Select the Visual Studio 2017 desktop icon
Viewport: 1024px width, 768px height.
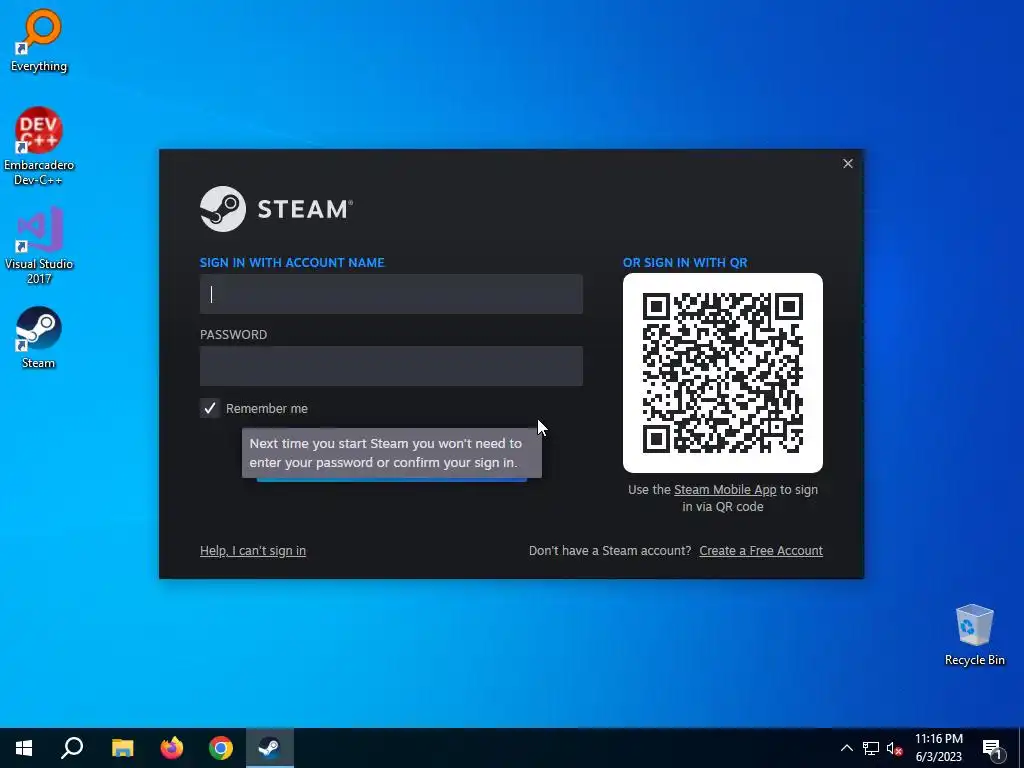coord(39,245)
